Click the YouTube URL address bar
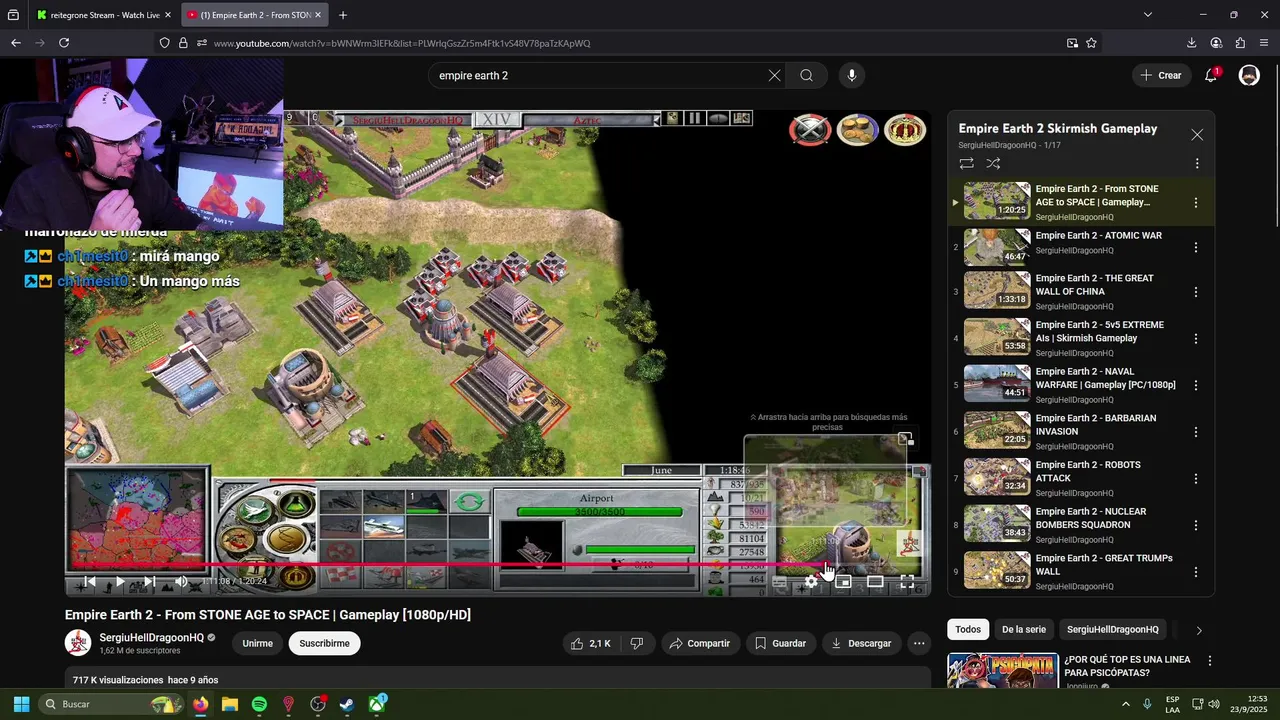This screenshot has width=1280, height=720. [x=630, y=43]
